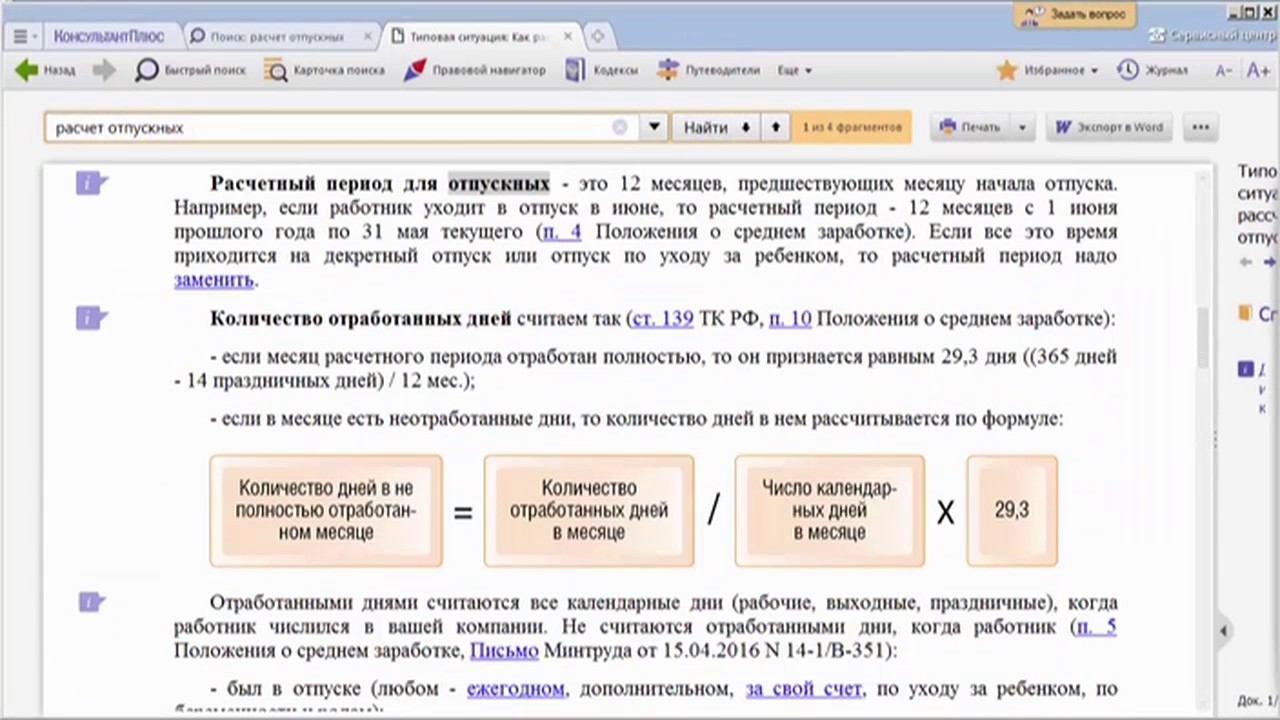The height and width of the screenshot is (720, 1280).
Task: Follow the 'ежегодном' link
Action: click(x=515, y=689)
